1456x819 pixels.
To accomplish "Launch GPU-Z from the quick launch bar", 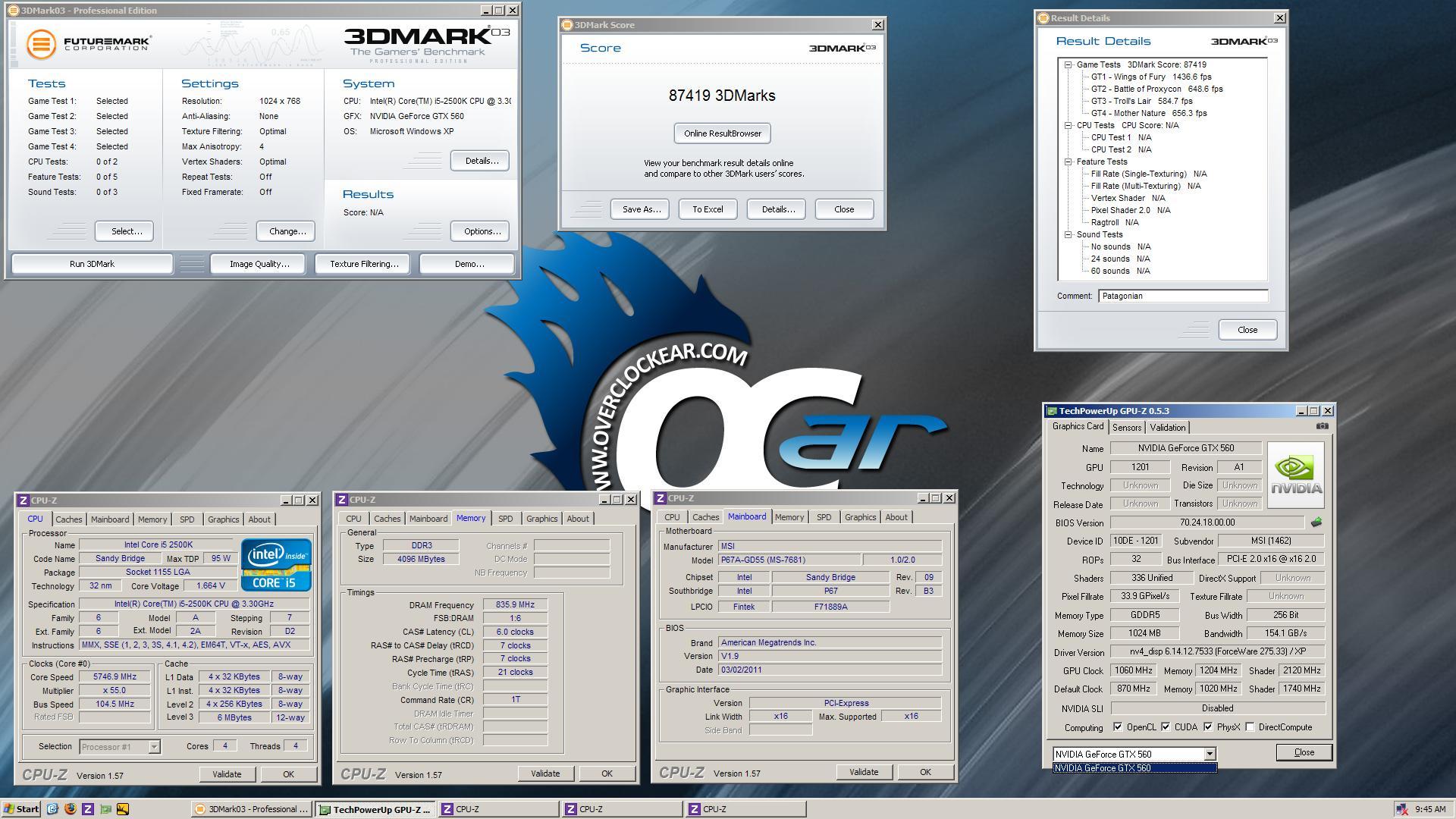I will pyautogui.click(x=105, y=809).
